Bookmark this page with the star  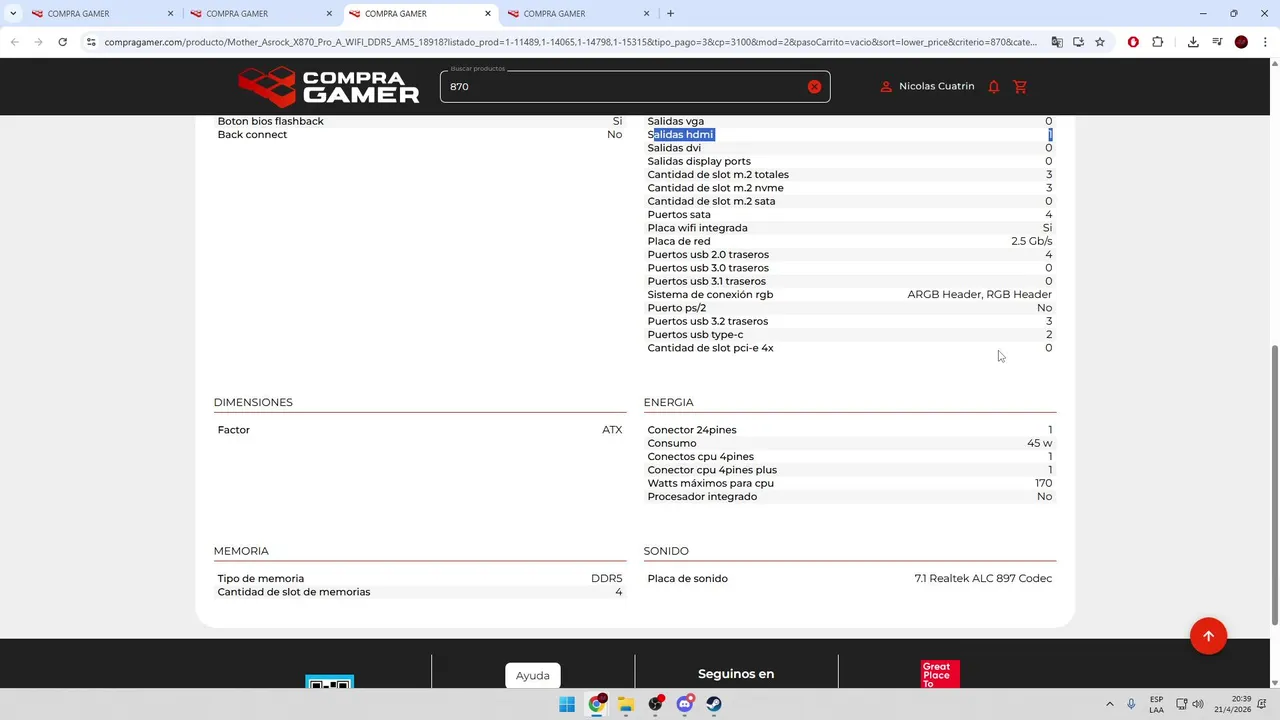(x=1100, y=42)
